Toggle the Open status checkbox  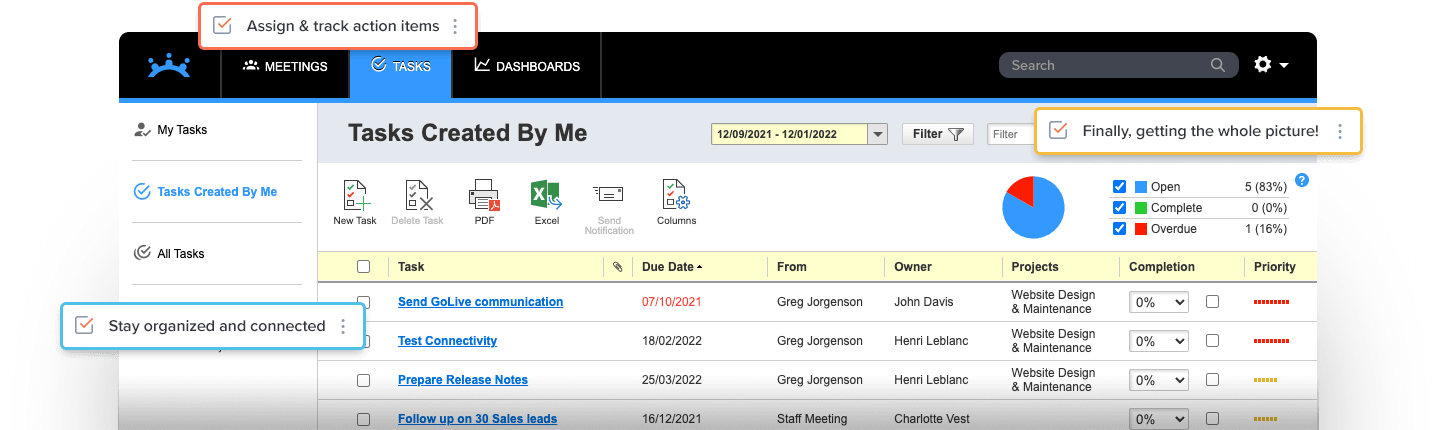click(1119, 187)
